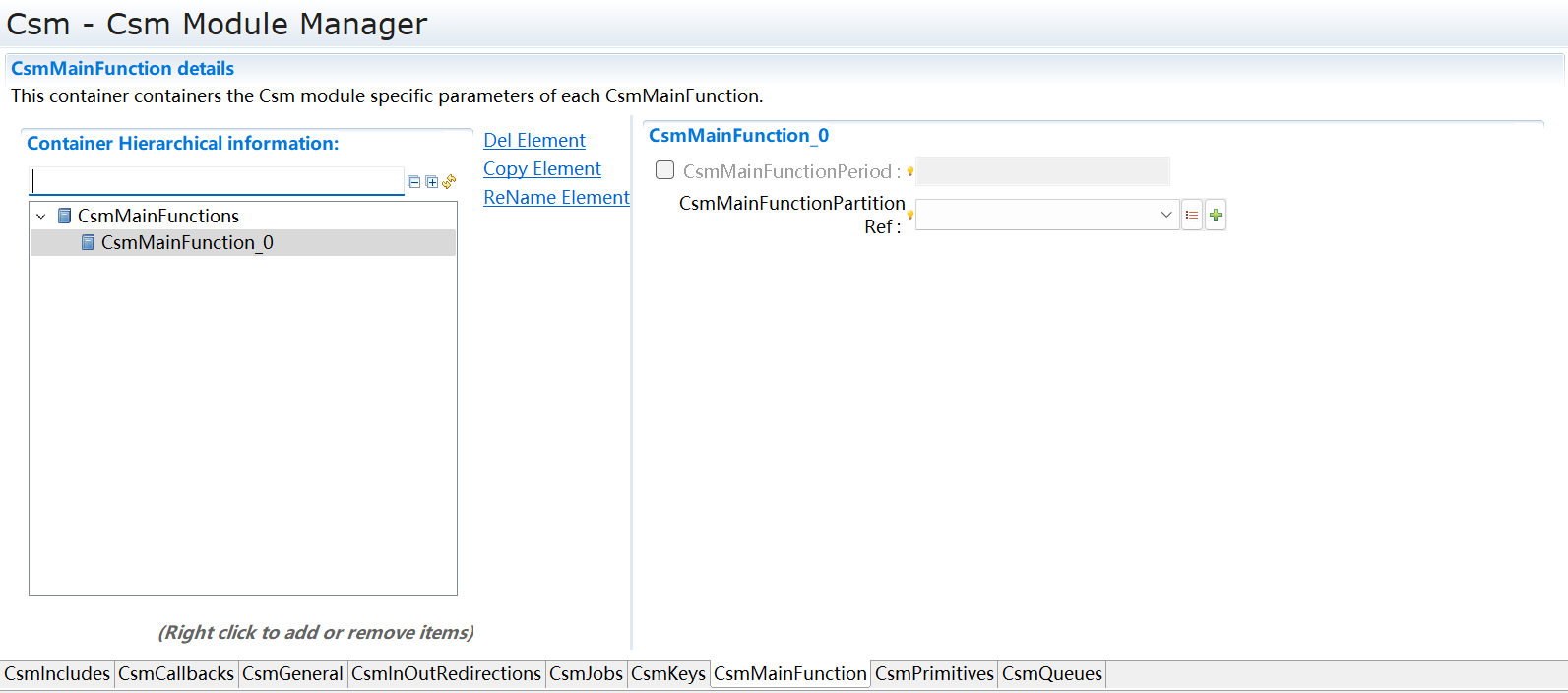
Task: Open the CsmKeys tab
Action: point(667,673)
